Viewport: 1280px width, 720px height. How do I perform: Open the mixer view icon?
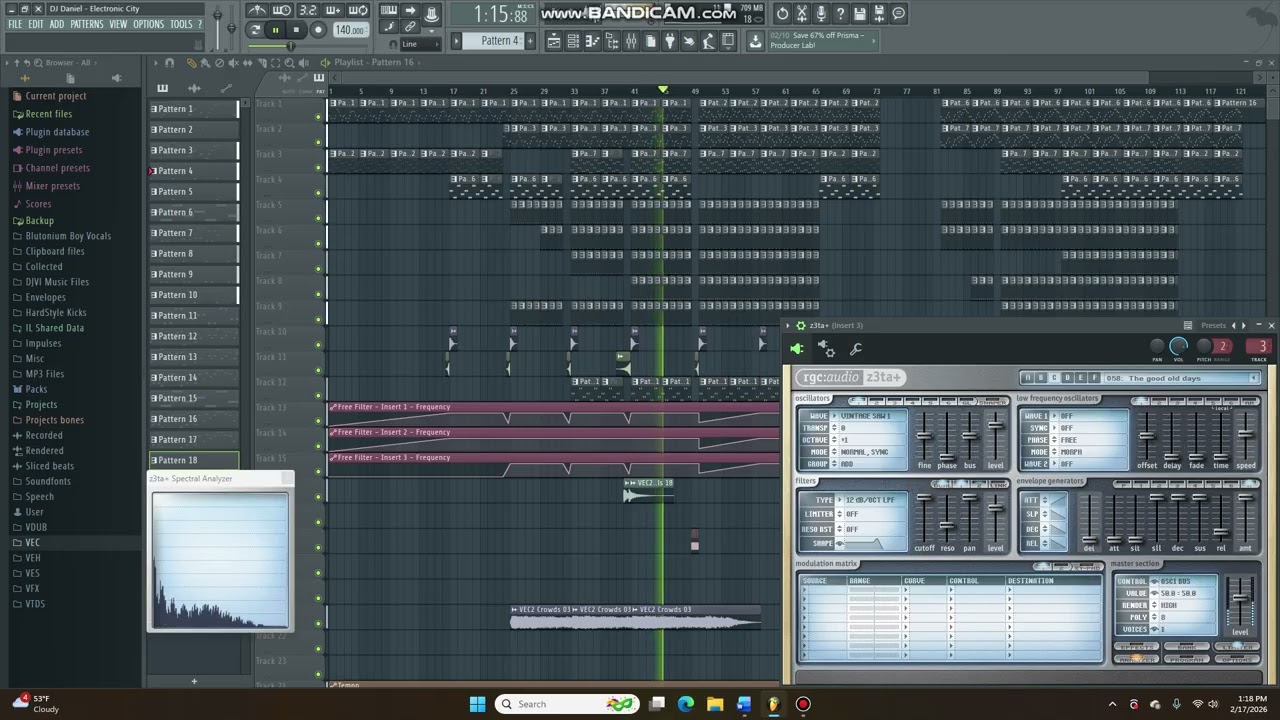point(631,41)
